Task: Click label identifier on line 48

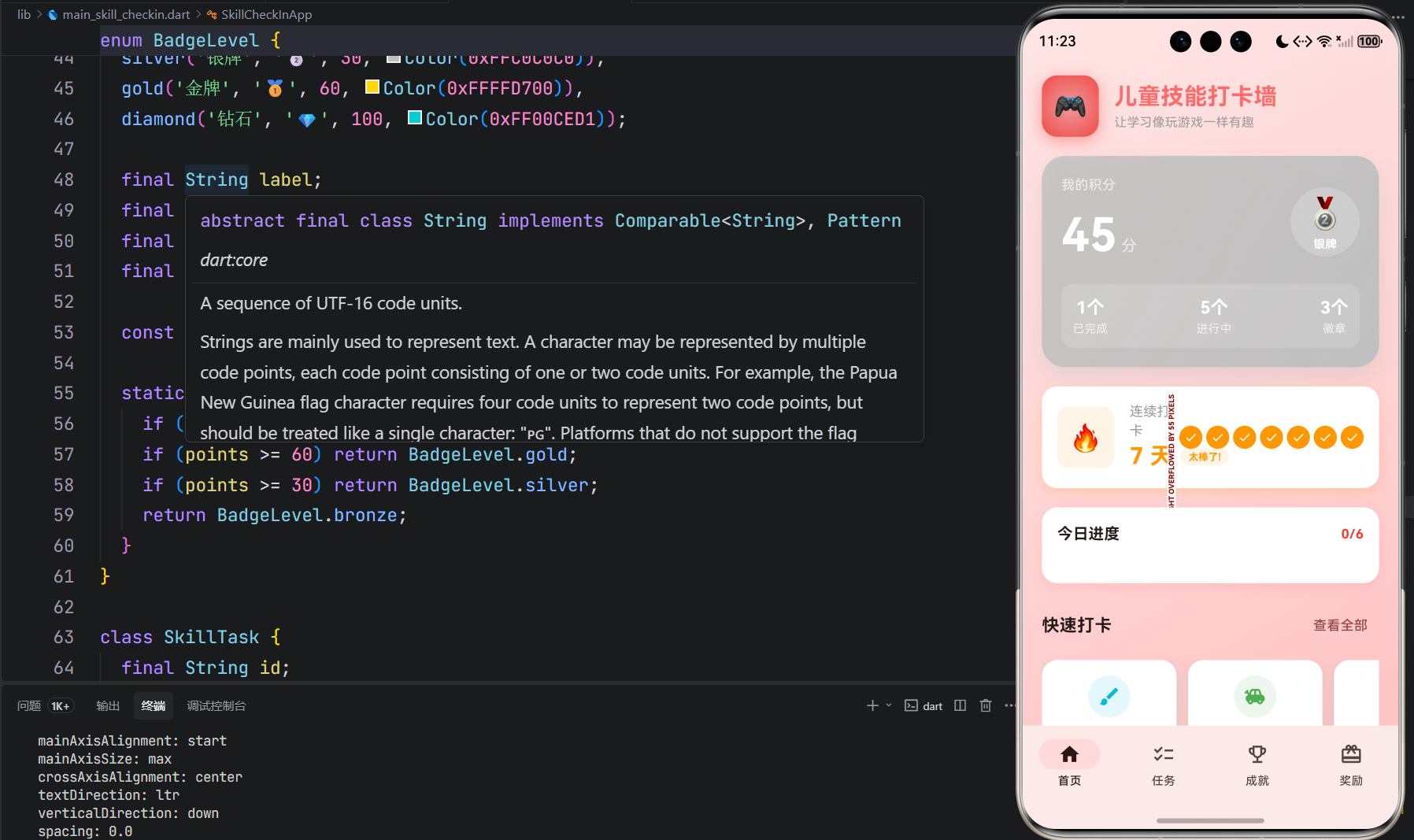Action: click(286, 179)
